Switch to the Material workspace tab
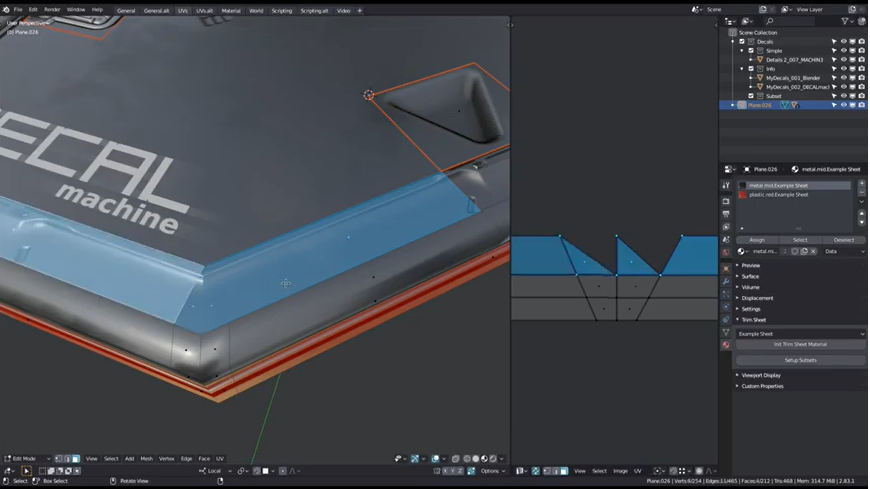This screenshot has height=489, width=870. pyautogui.click(x=231, y=11)
